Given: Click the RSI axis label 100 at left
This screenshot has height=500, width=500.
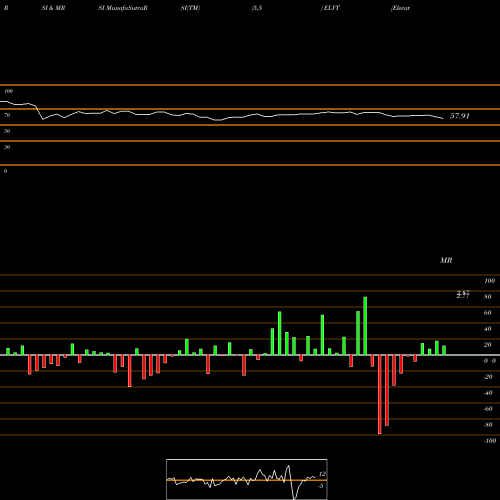Looking at the screenshot, I should (x=8, y=91).
